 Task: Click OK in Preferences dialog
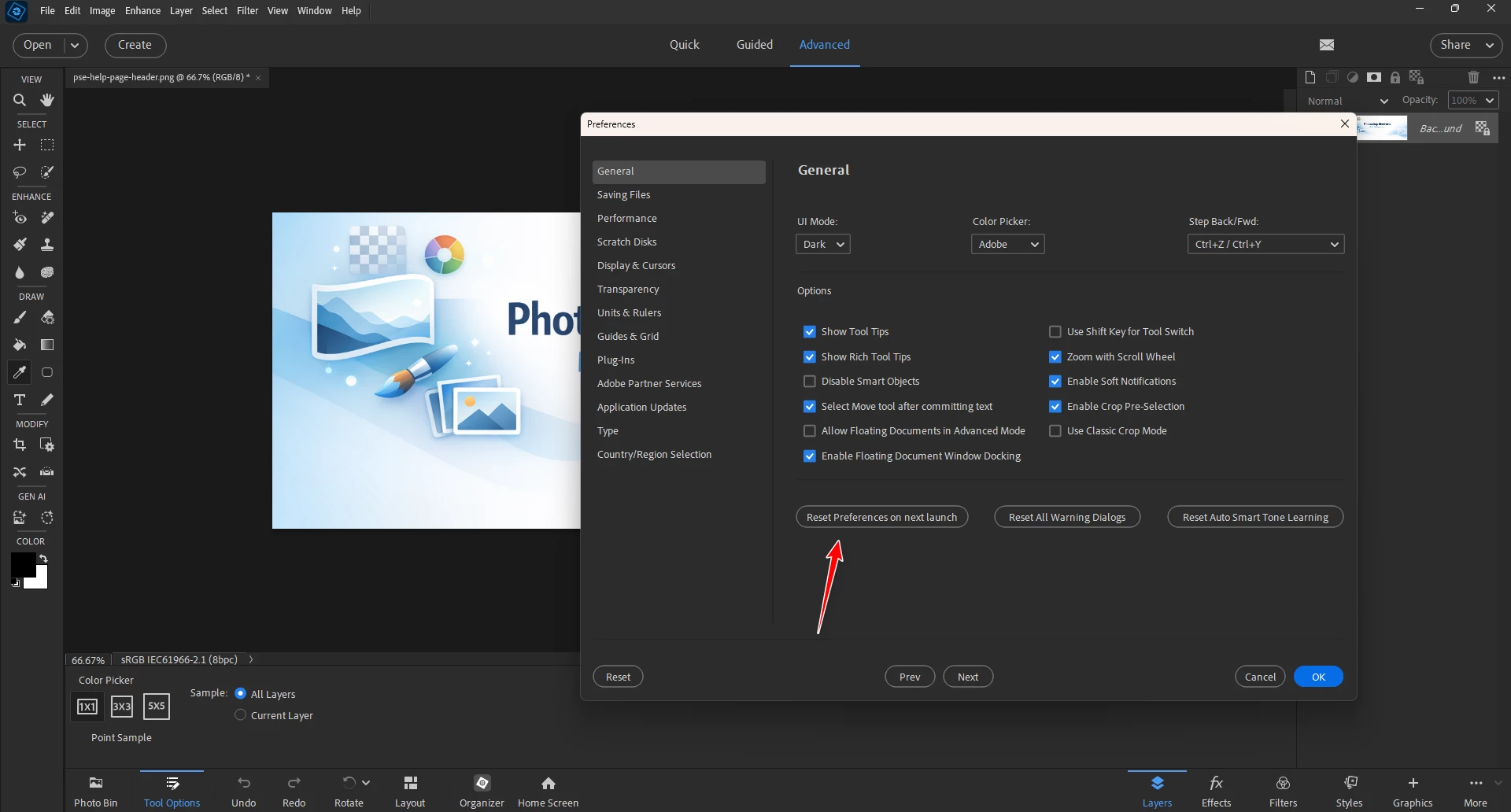click(x=1318, y=677)
